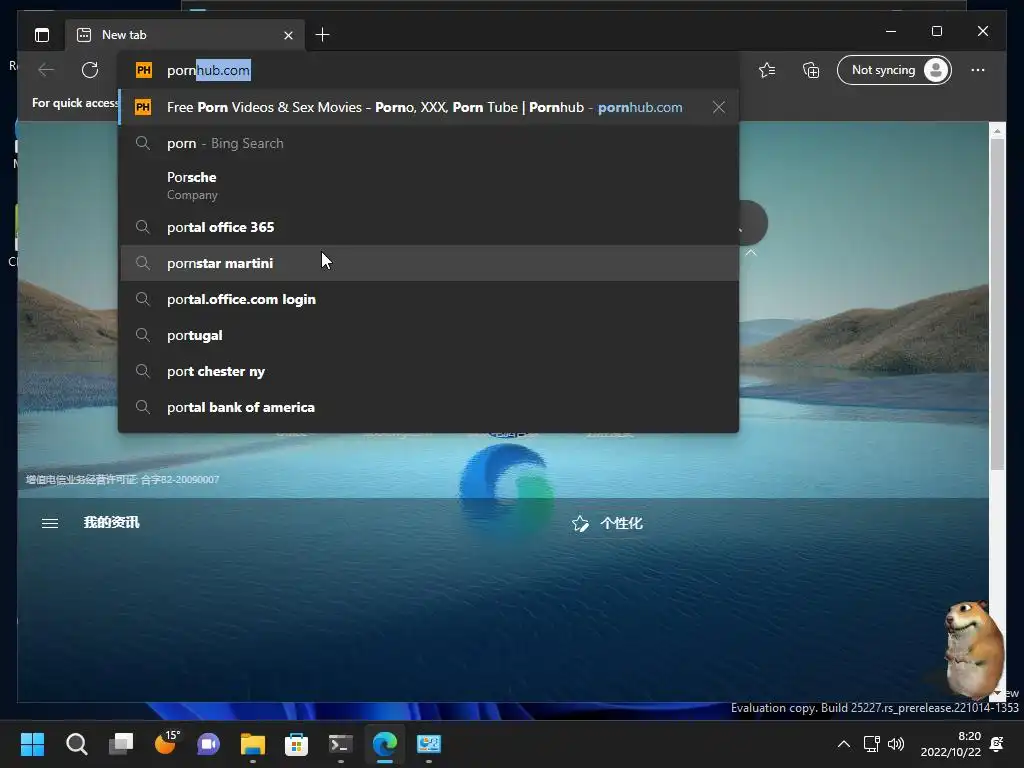Click the browser back arrow
Image resolution: width=1024 pixels, height=768 pixels.
pyautogui.click(x=46, y=70)
